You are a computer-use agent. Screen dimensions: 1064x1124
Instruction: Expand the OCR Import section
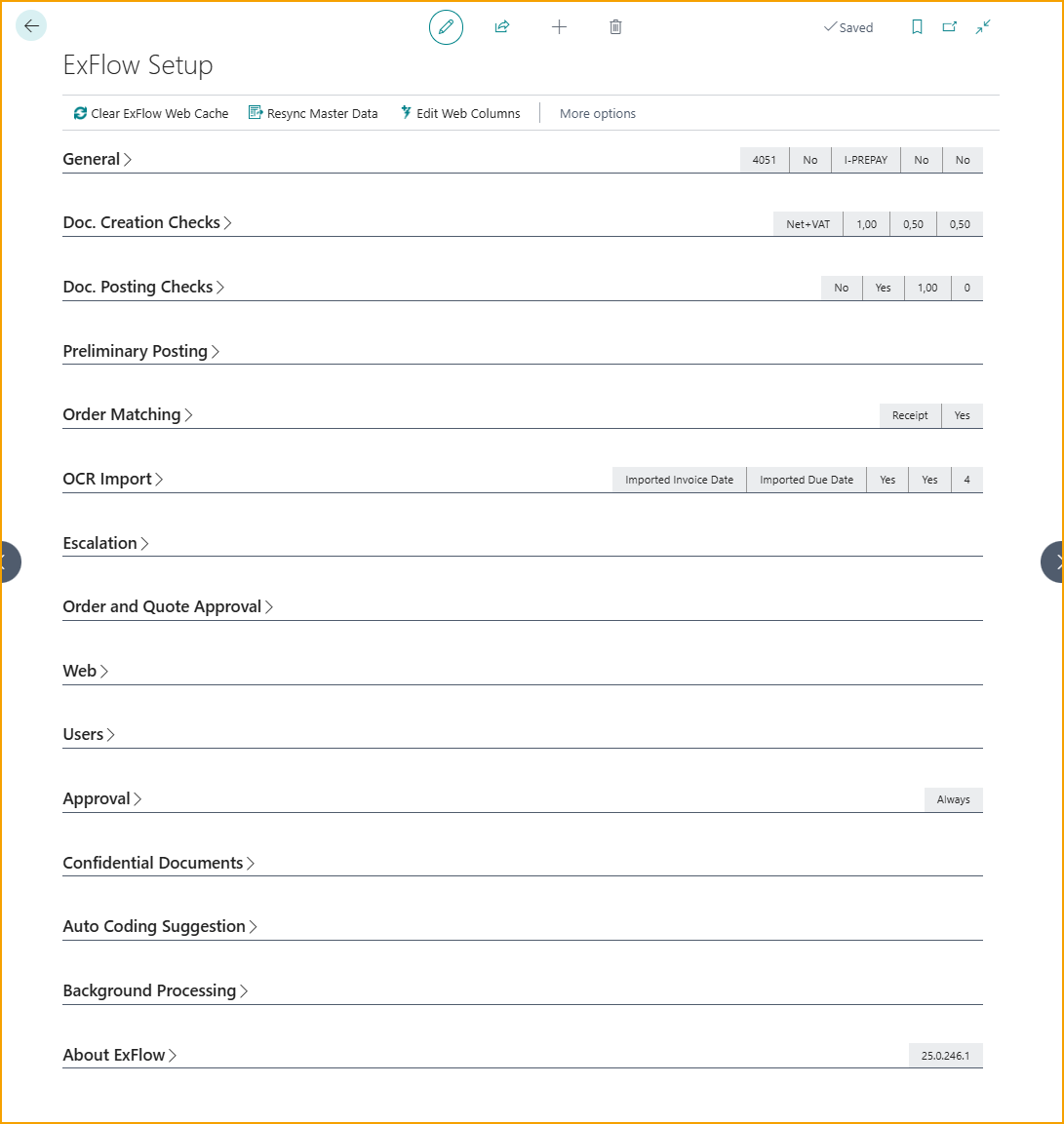coord(112,480)
